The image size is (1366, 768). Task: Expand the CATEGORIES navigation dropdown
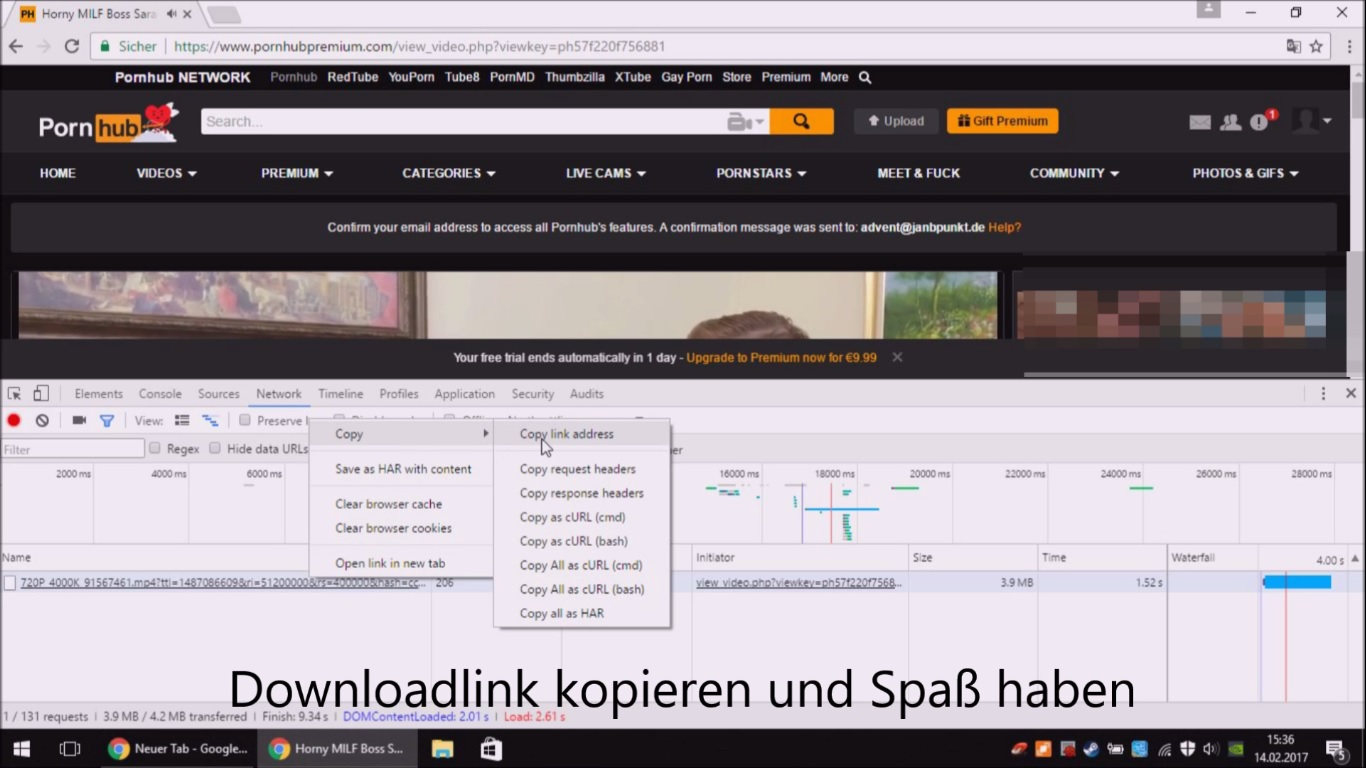(449, 173)
